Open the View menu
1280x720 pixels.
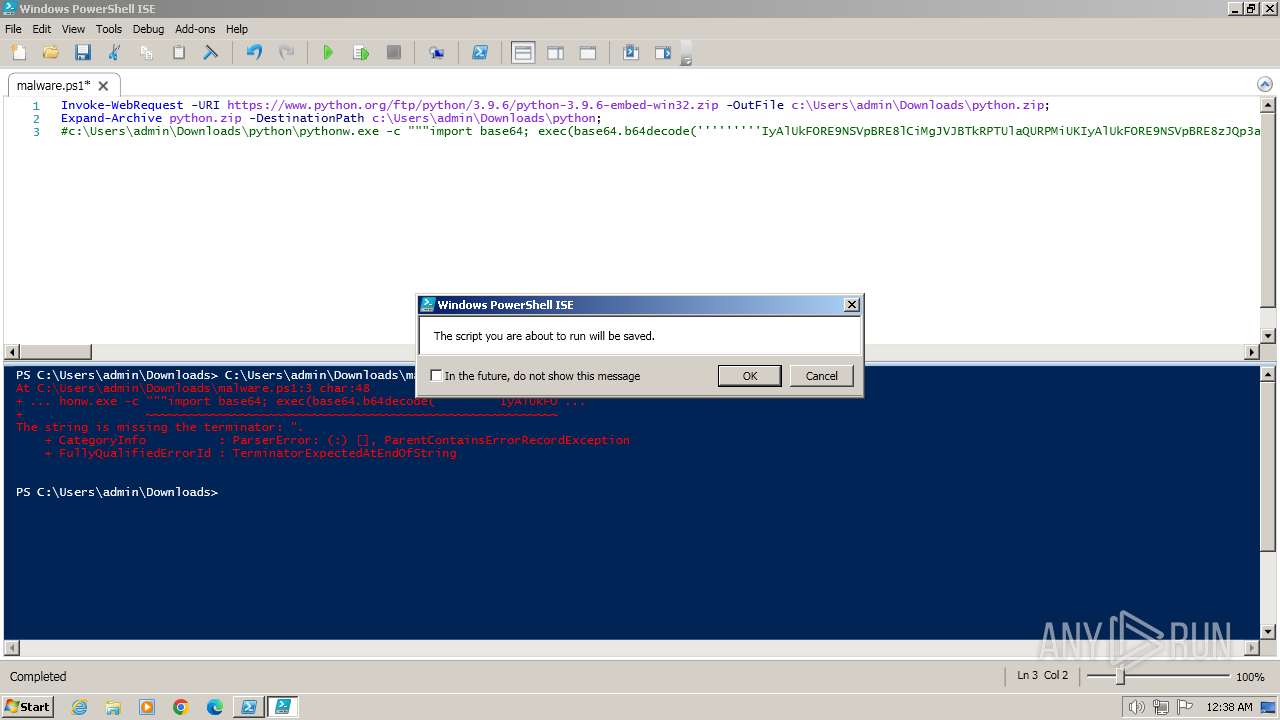pyautogui.click(x=73, y=29)
